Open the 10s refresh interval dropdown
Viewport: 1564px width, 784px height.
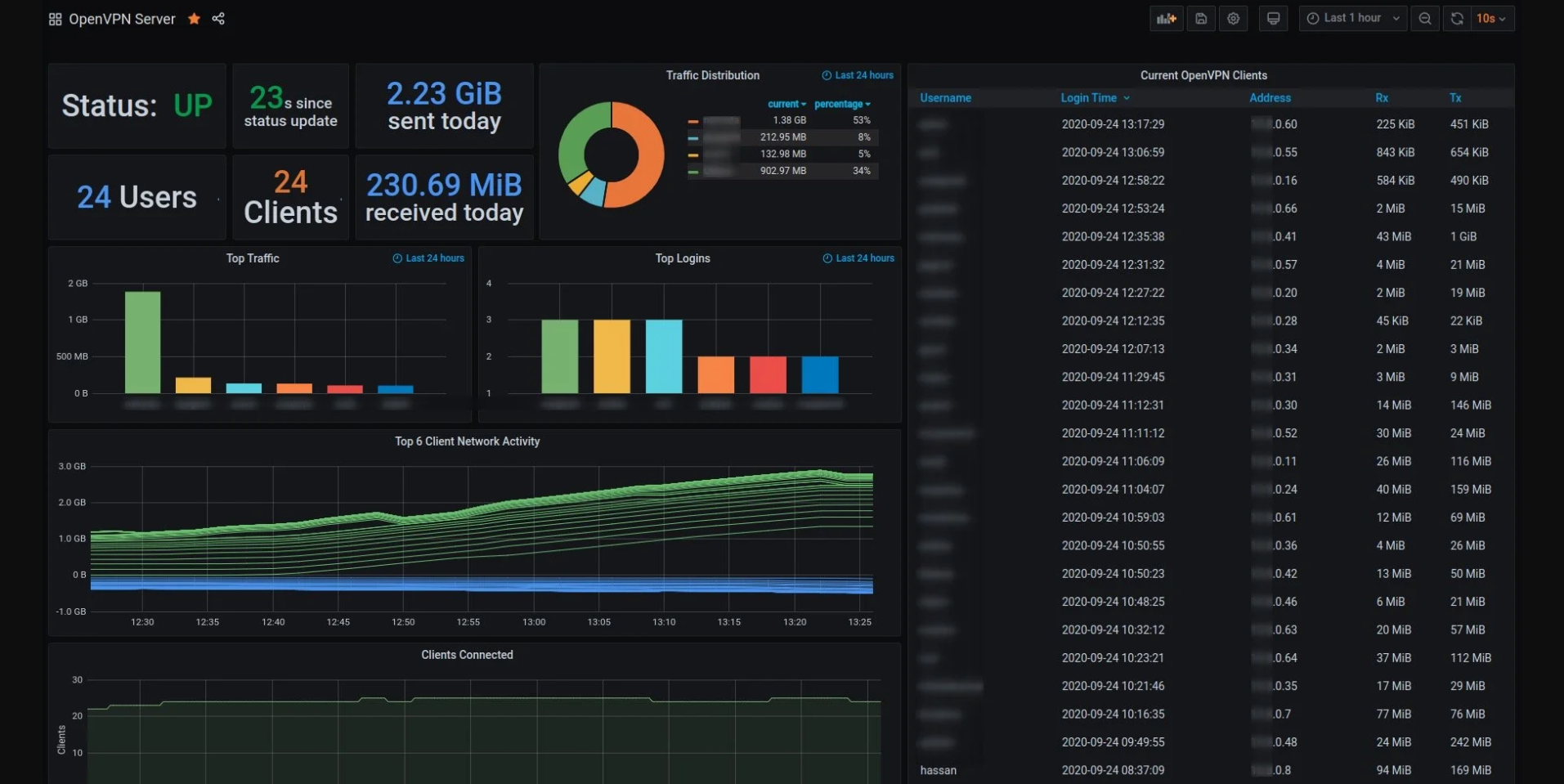tap(1492, 18)
